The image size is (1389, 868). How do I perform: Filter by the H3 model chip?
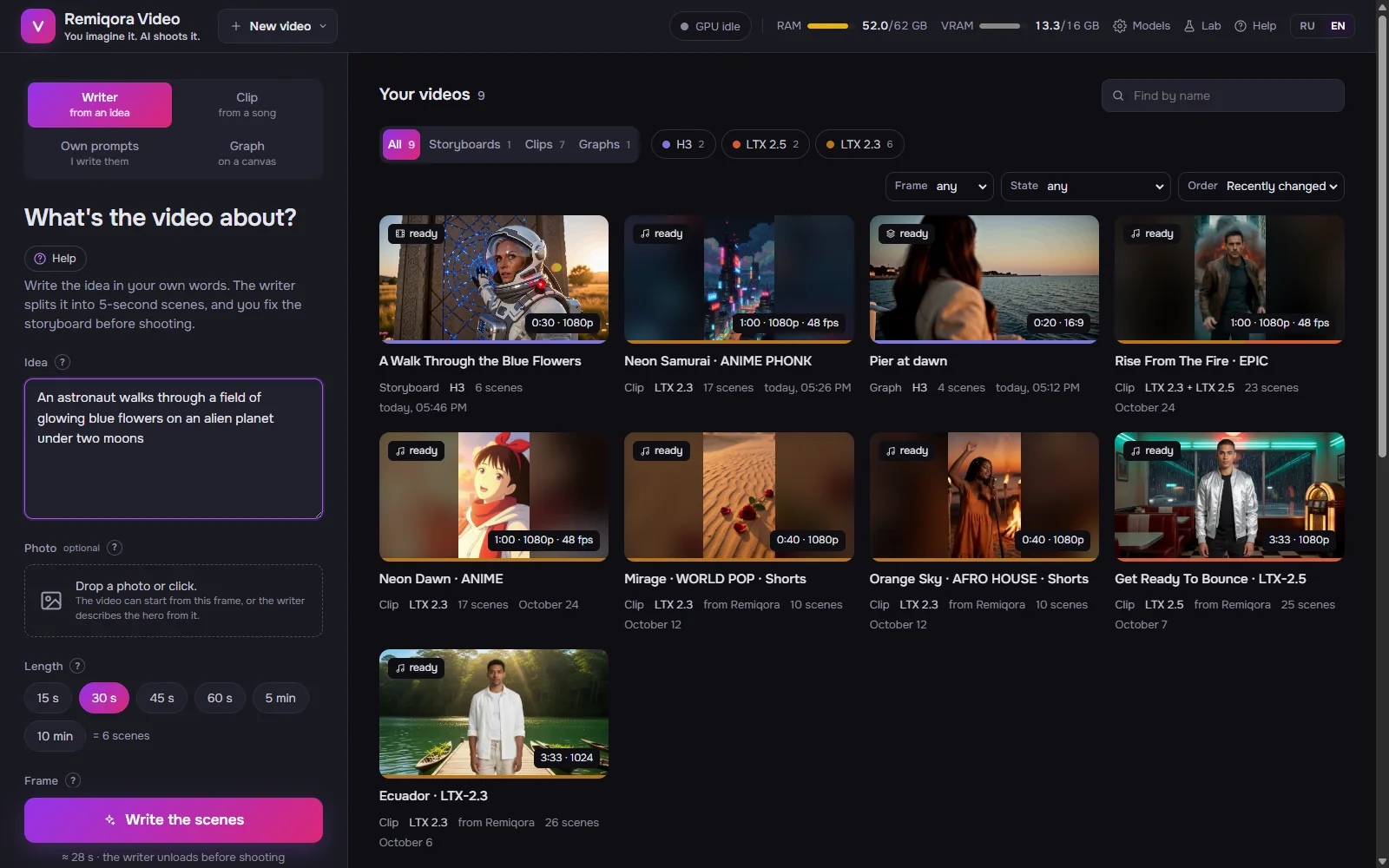683,144
